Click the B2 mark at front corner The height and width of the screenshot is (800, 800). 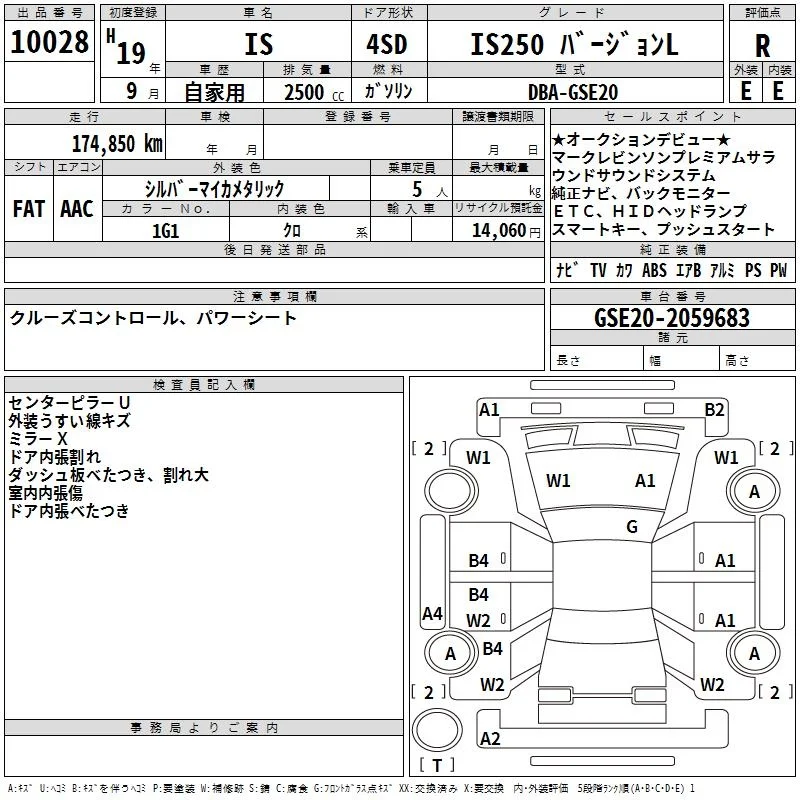click(x=714, y=410)
